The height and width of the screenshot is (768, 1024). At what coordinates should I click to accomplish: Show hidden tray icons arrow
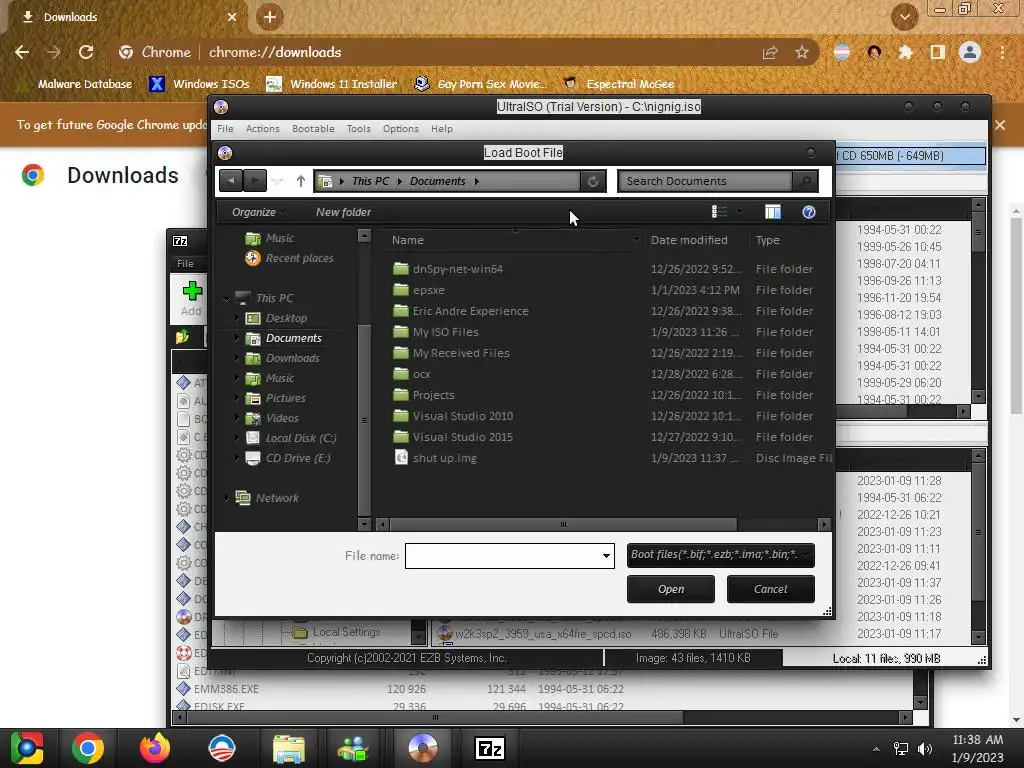(876, 749)
